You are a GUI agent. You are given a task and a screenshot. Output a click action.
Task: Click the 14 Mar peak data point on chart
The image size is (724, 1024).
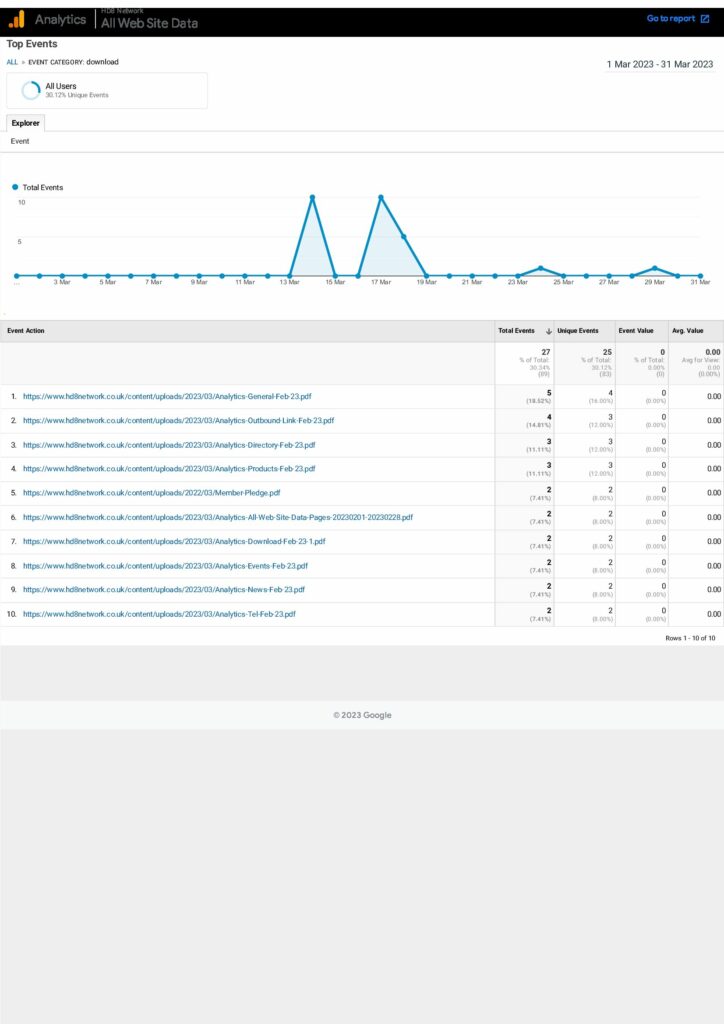click(312, 197)
